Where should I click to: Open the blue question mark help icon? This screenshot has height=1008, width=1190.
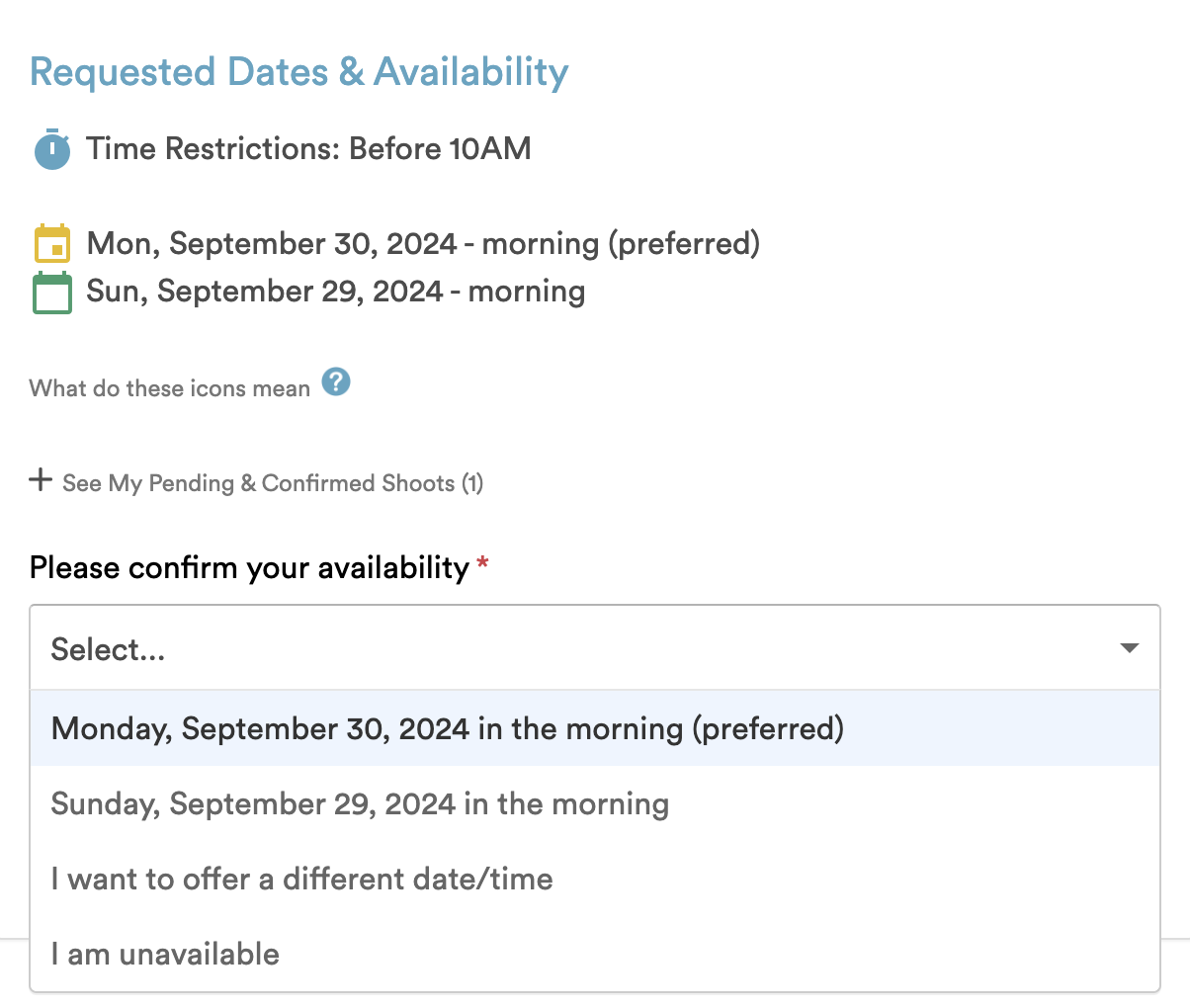(x=336, y=381)
